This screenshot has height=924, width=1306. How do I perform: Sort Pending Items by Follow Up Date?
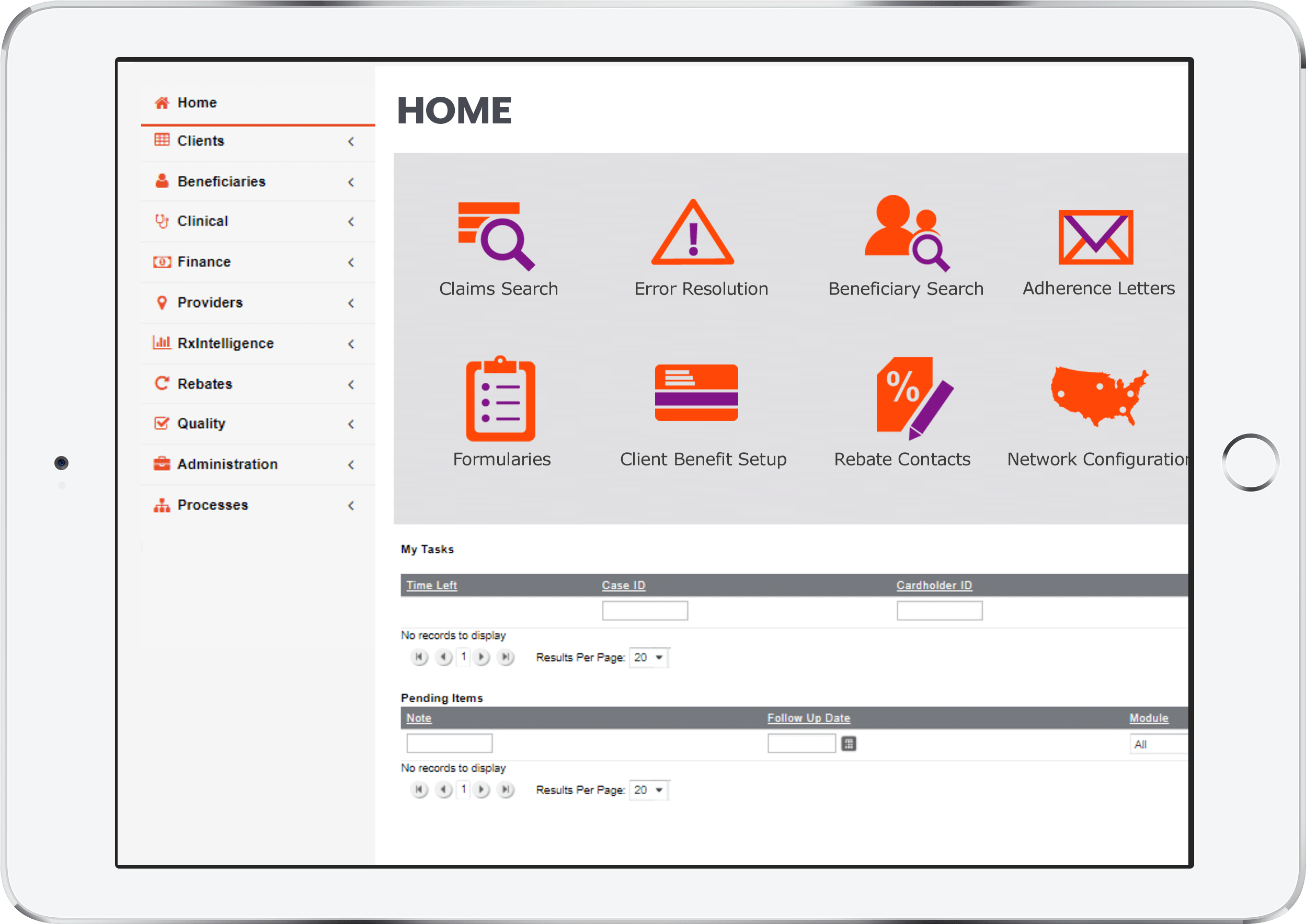808,718
